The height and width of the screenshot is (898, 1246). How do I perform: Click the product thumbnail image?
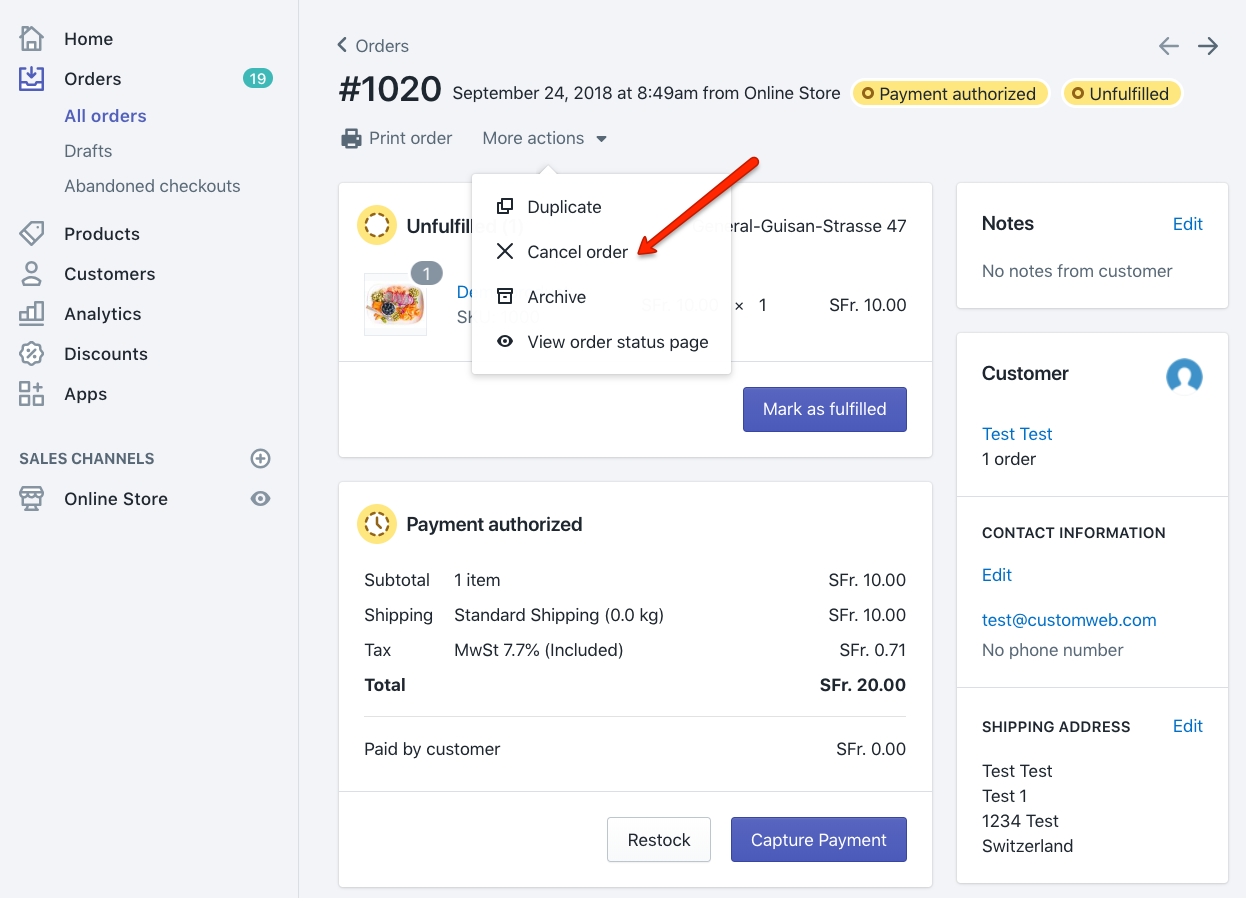(x=395, y=304)
